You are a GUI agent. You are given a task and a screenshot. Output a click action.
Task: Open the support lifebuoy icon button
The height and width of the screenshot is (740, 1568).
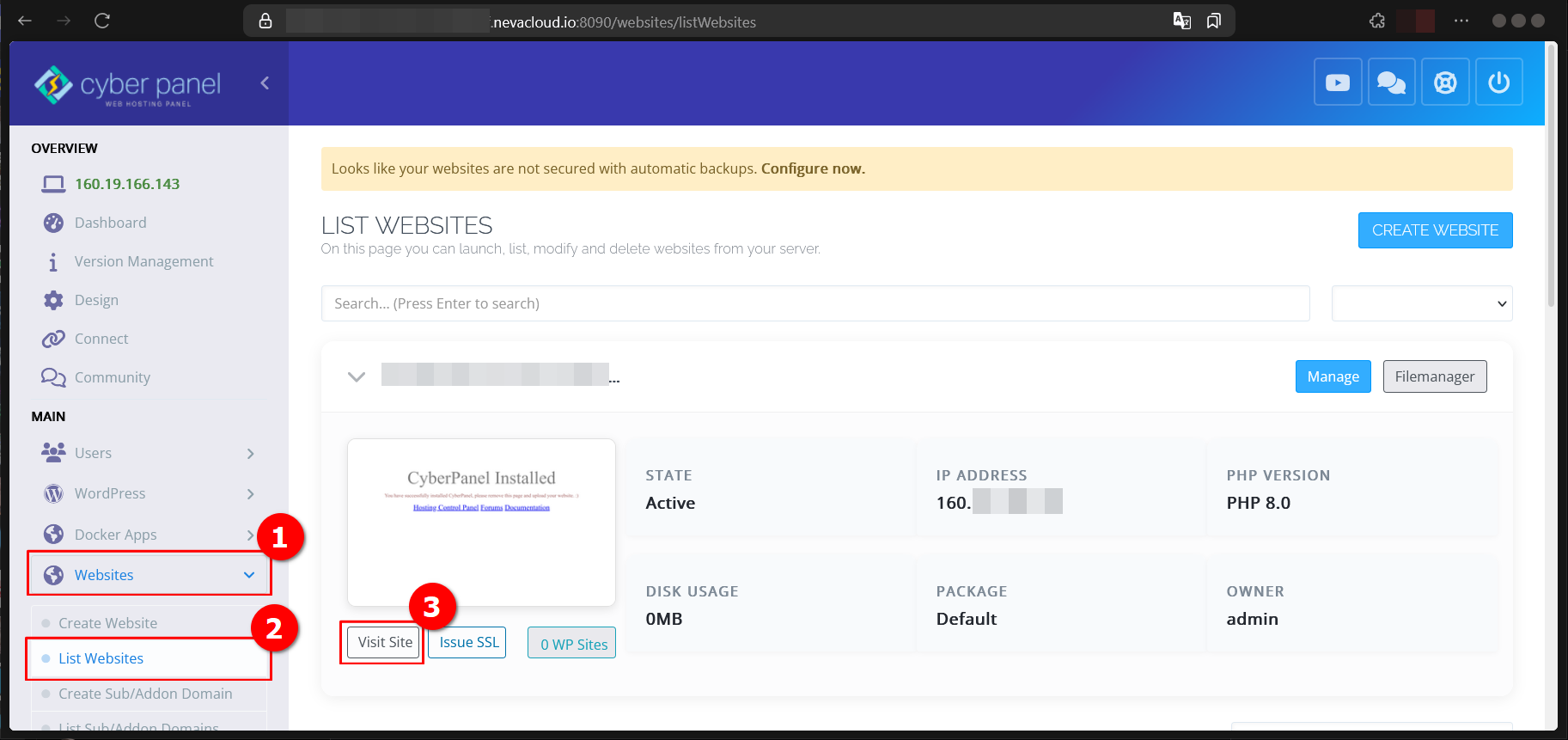pos(1445,82)
